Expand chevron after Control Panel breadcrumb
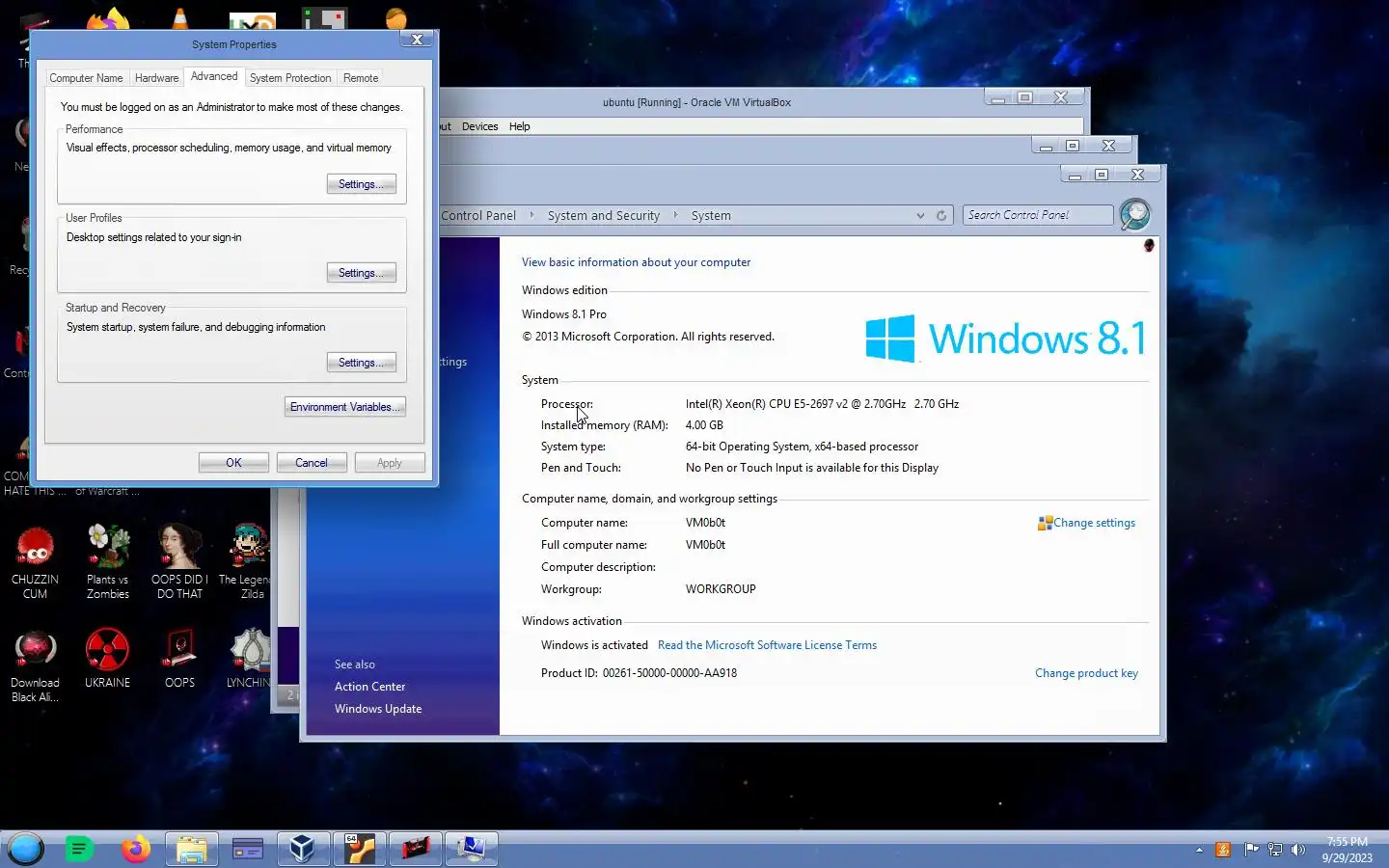 coord(531,215)
